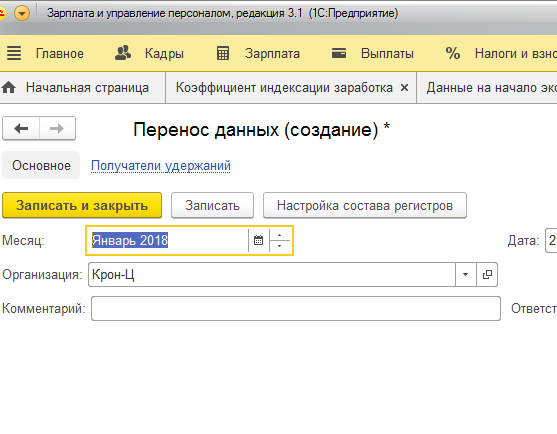Click Записать и закрыть button
557x434 pixels.
point(82,205)
